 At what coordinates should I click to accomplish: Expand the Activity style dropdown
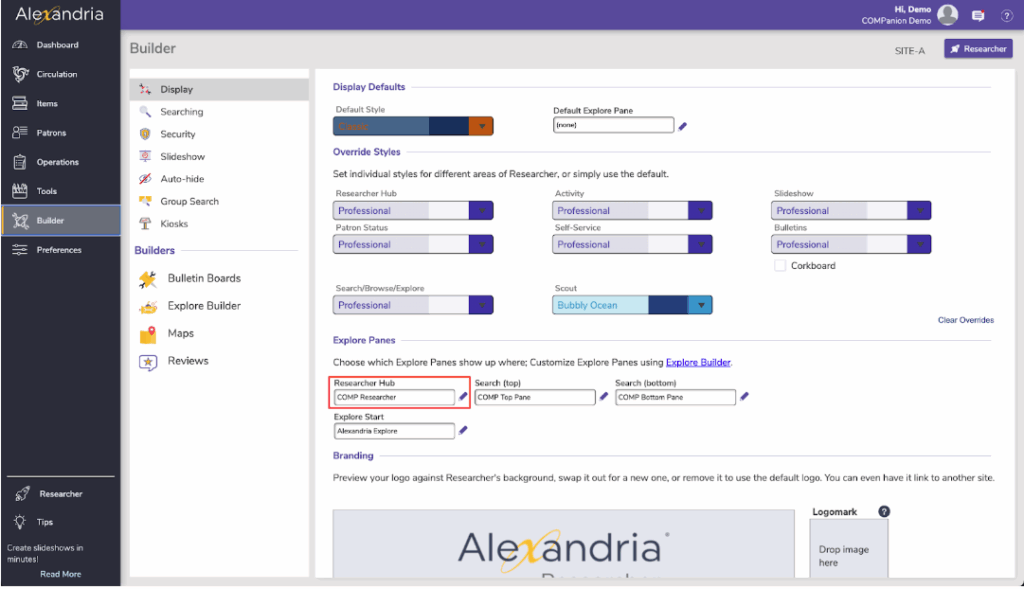tap(700, 210)
